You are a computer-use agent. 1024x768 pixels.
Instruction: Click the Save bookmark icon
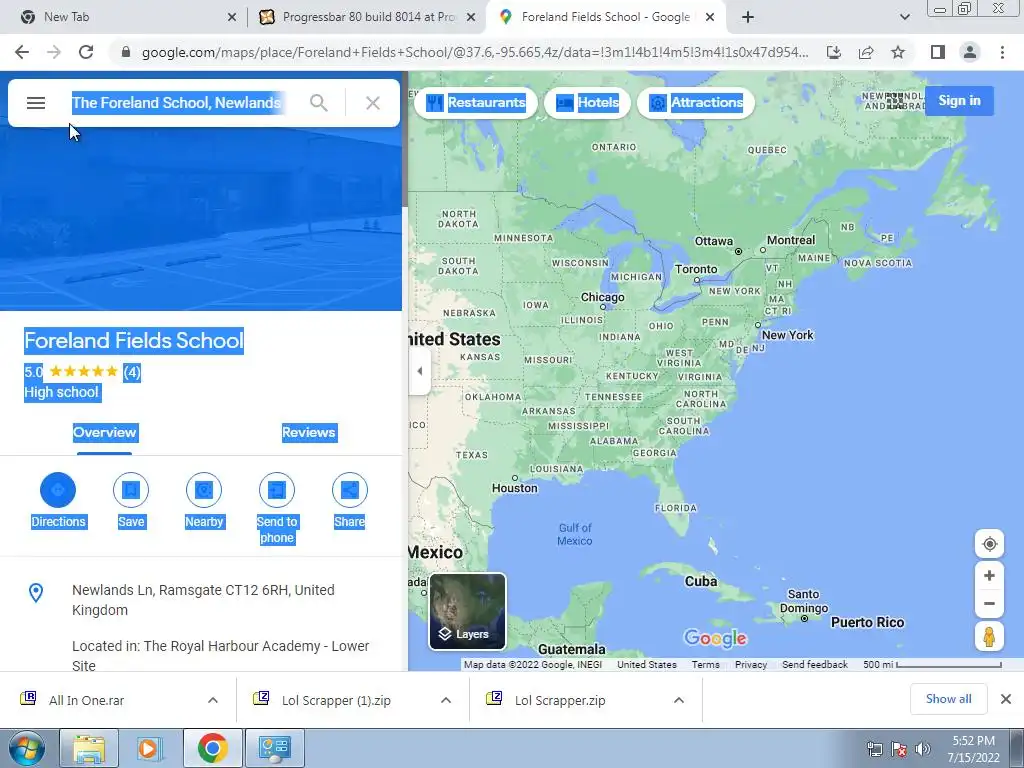[131, 490]
